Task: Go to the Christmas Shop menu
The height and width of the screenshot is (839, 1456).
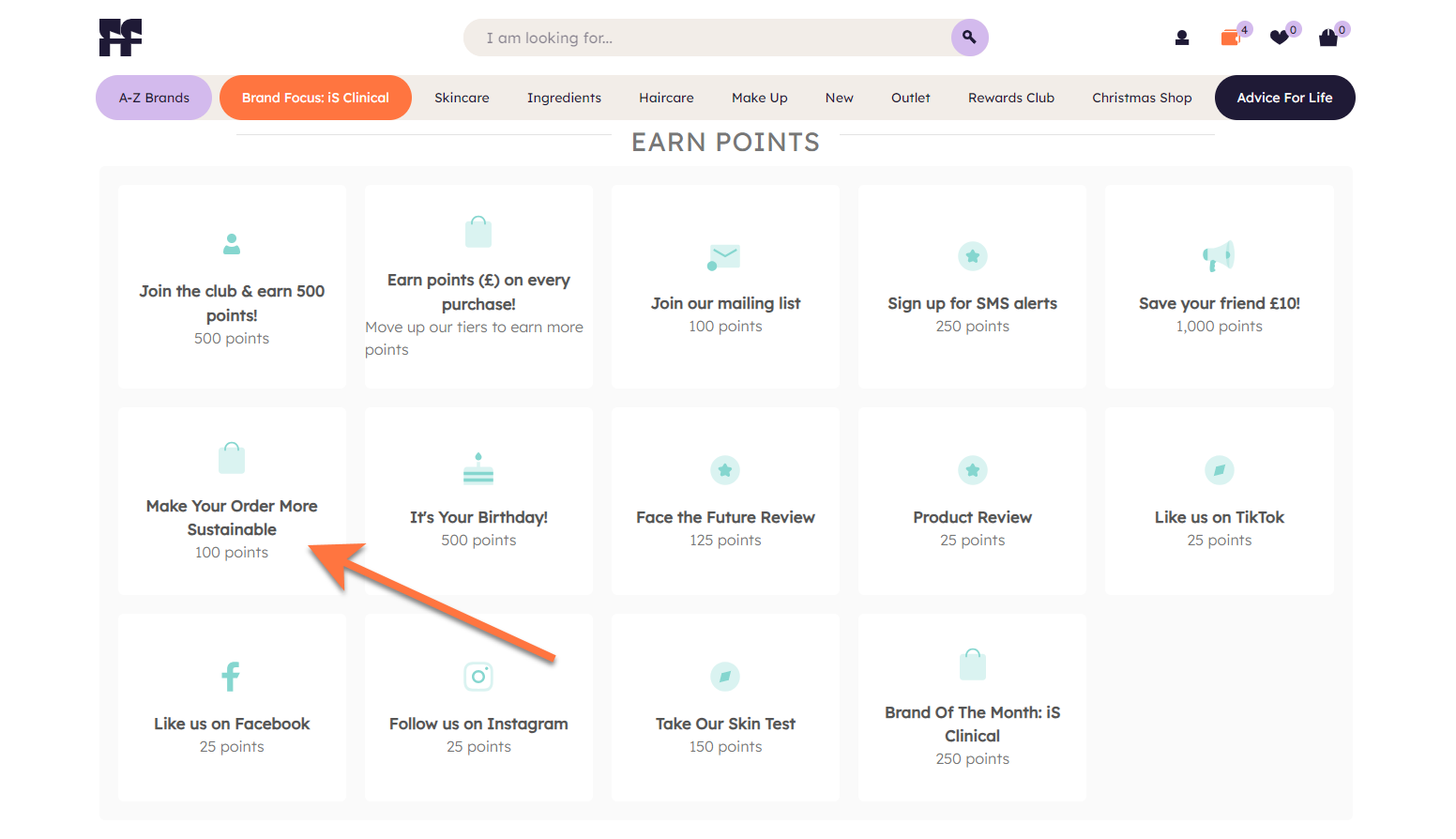Action: tap(1142, 98)
